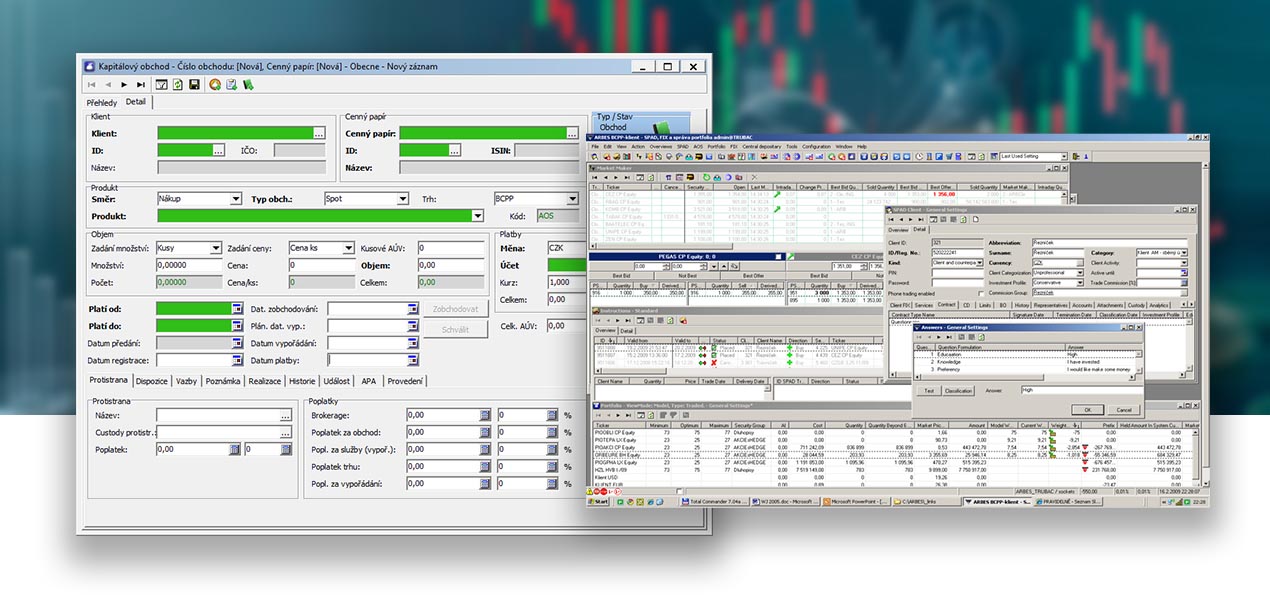Browse for Klient with ellipsis button
Image resolution: width=1270 pixels, height=606 pixels.
(x=319, y=133)
